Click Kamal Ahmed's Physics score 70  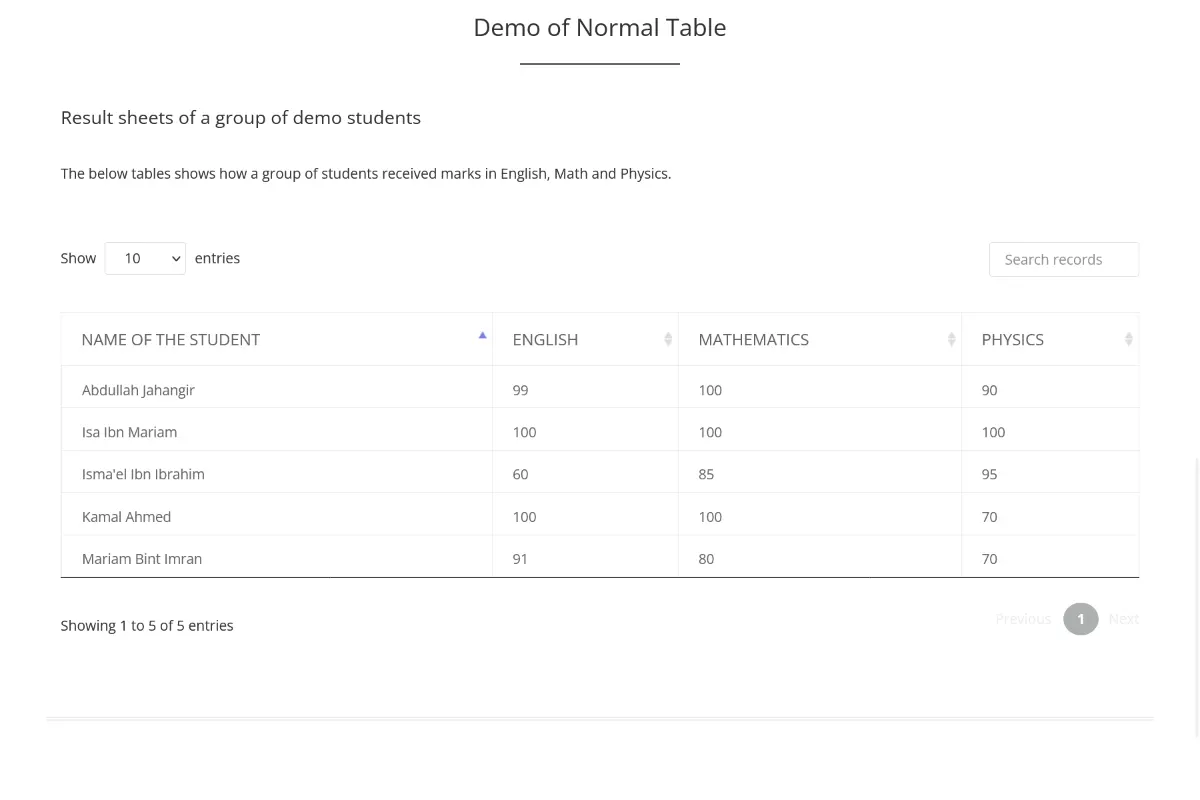[x=989, y=517]
